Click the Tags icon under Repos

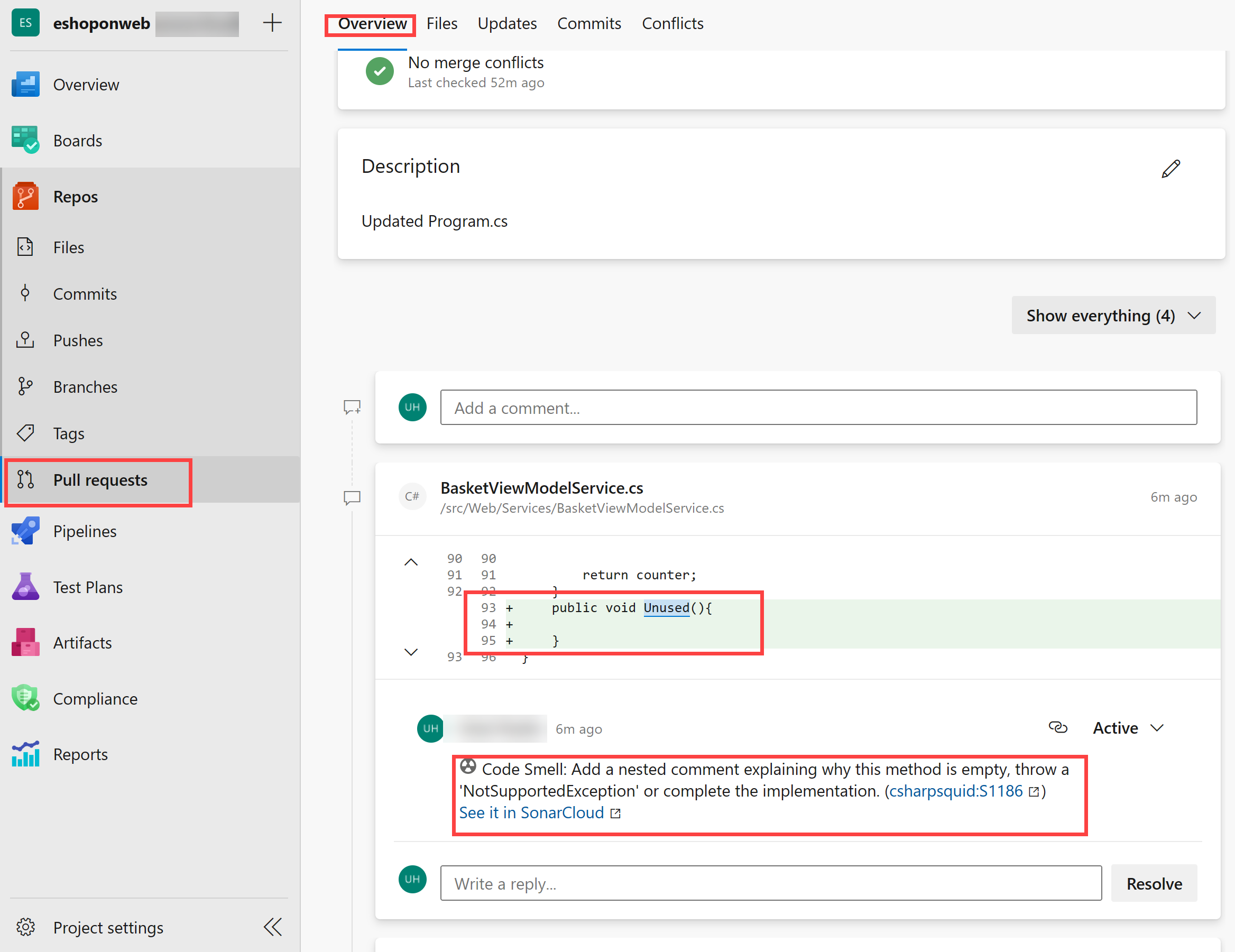[25, 433]
